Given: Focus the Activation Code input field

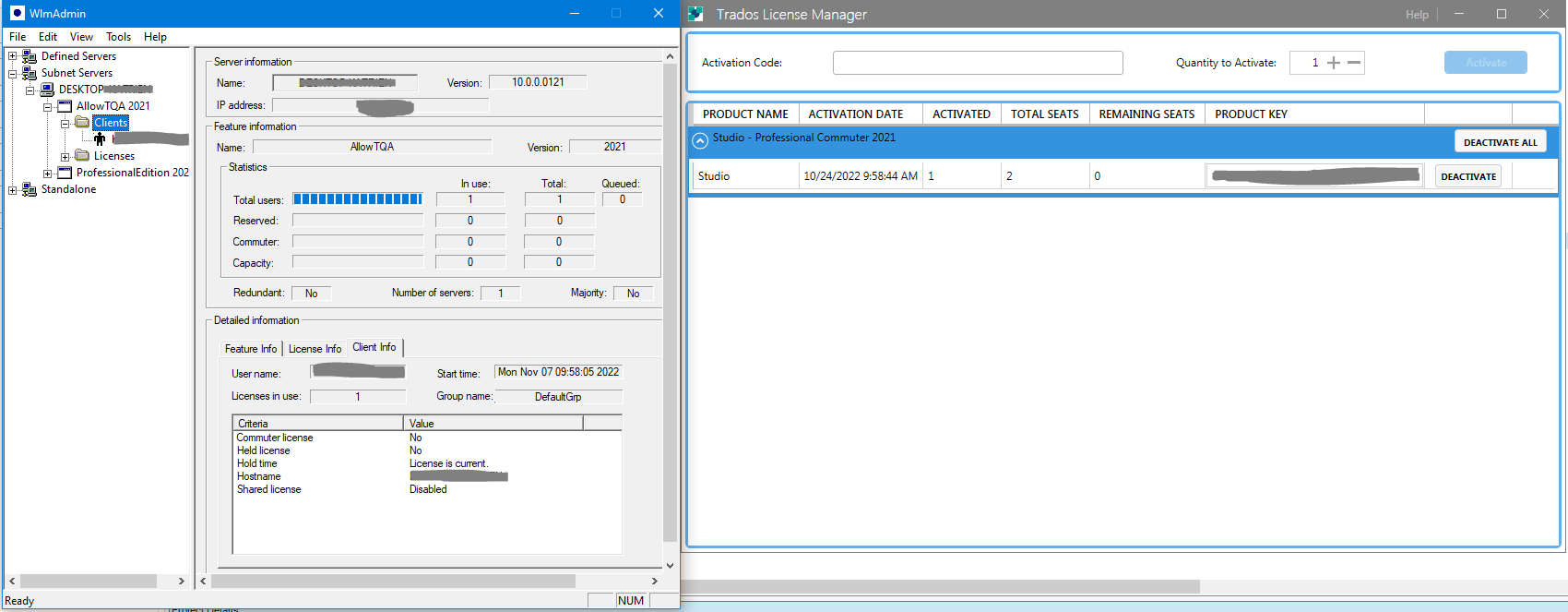Looking at the screenshot, I should point(978,63).
